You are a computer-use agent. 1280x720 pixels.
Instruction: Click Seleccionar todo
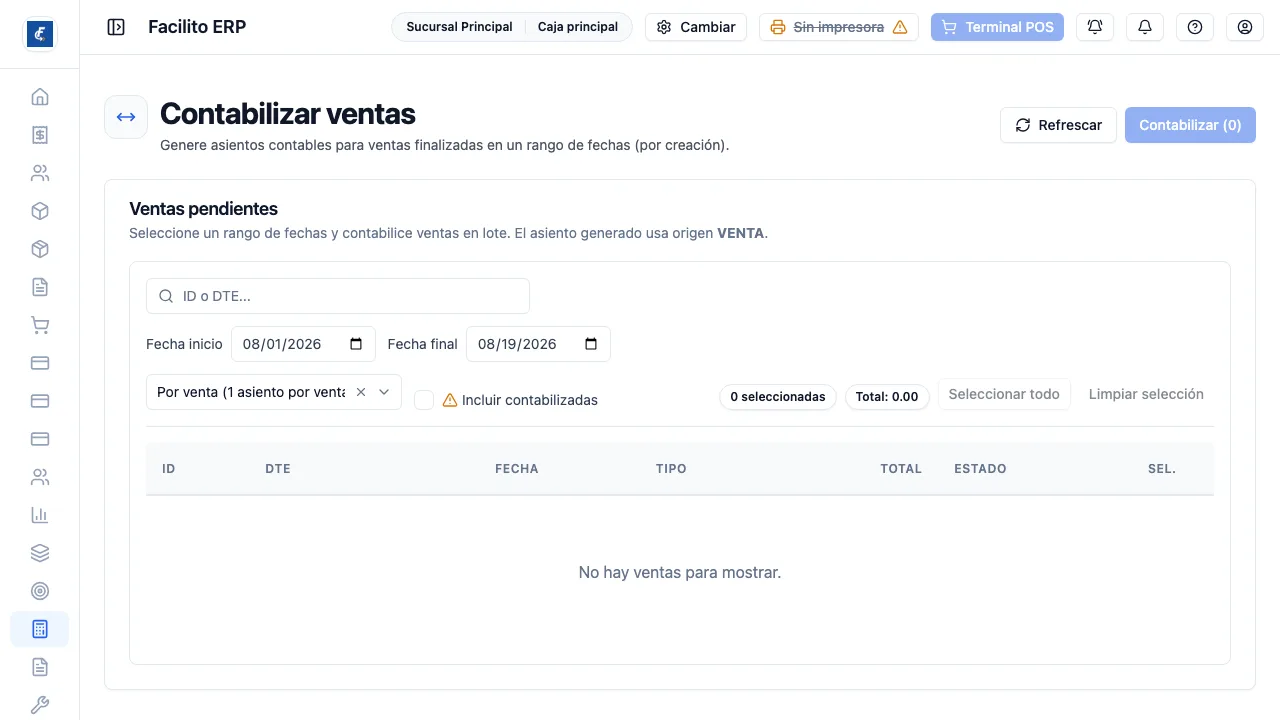click(1004, 394)
